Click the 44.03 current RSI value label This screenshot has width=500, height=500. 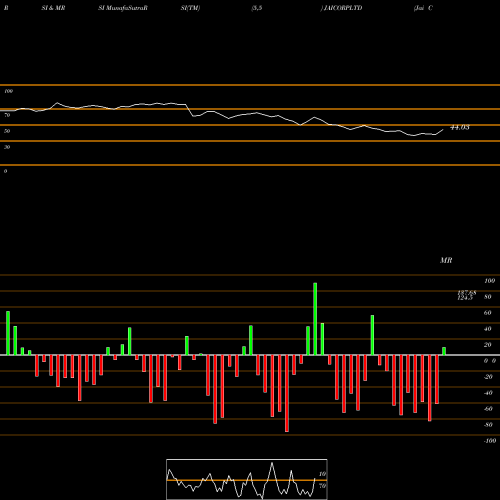(x=460, y=127)
